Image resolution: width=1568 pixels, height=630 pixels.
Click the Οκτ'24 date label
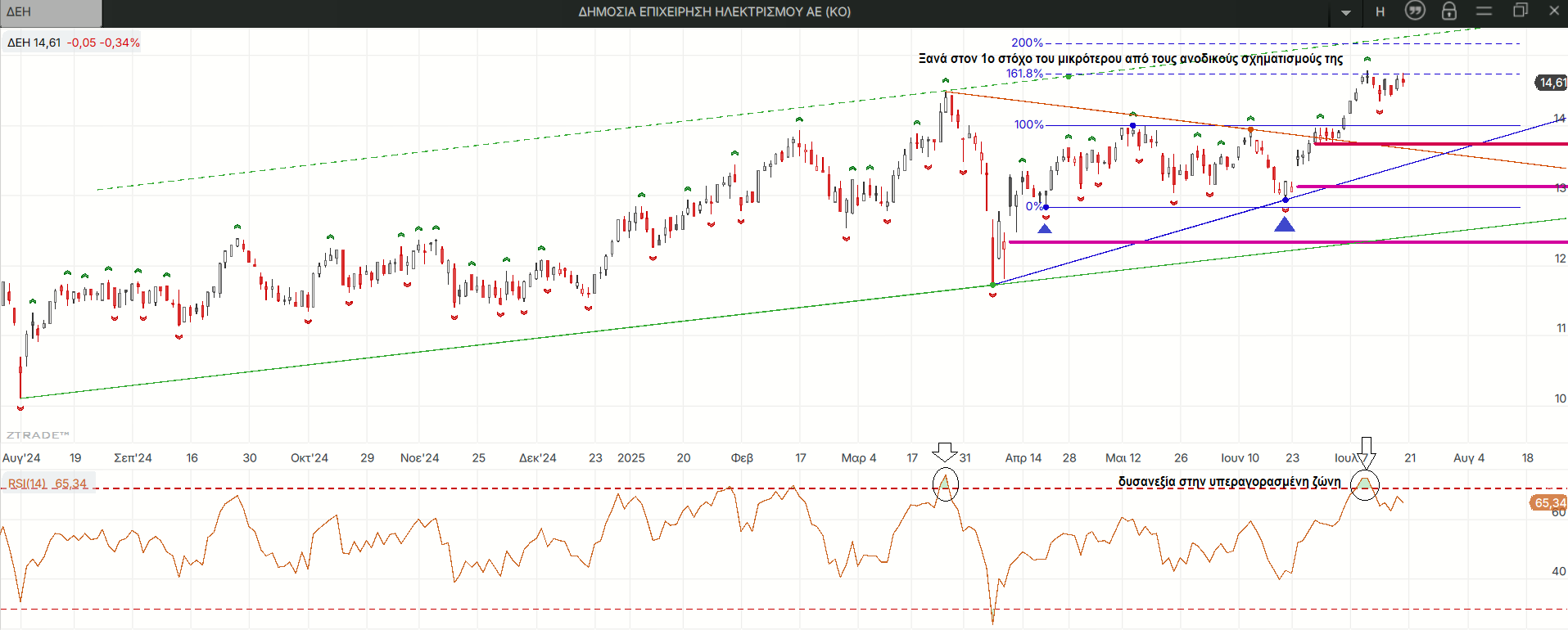click(x=310, y=458)
